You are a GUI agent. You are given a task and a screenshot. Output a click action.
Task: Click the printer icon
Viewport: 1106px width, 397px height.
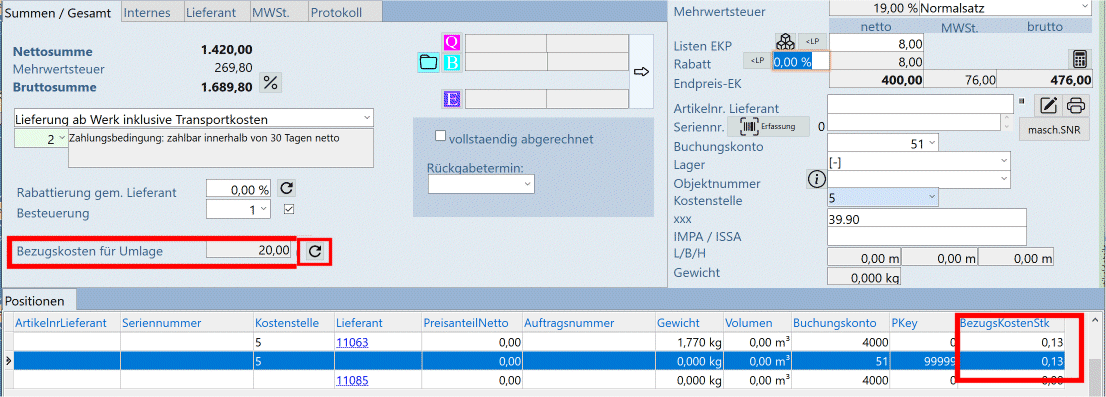pos(1076,106)
